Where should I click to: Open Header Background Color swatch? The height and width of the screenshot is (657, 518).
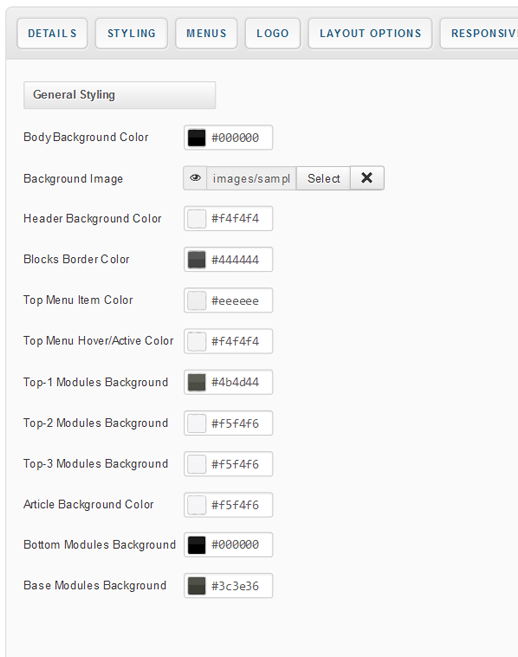click(197, 218)
